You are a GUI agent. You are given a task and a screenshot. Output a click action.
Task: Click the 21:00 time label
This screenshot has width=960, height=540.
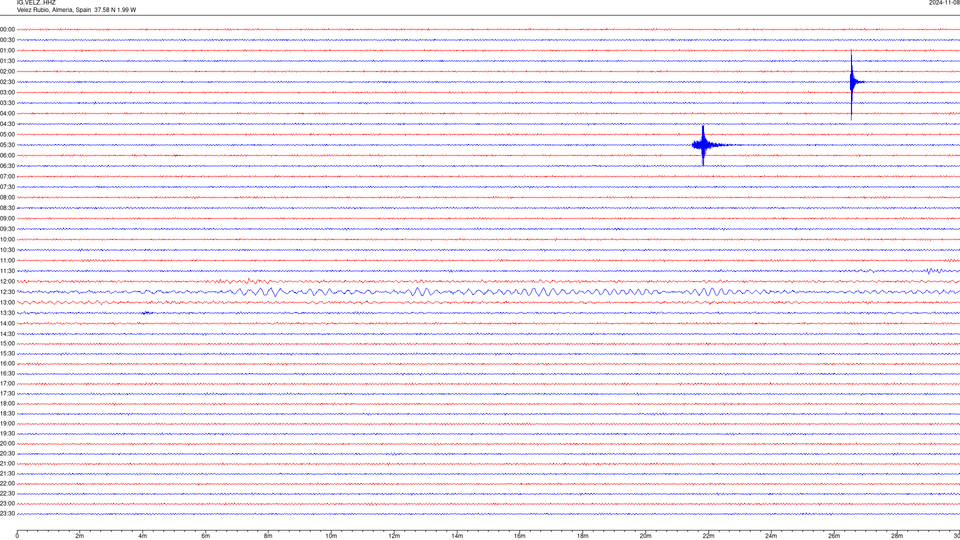(x=7, y=464)
